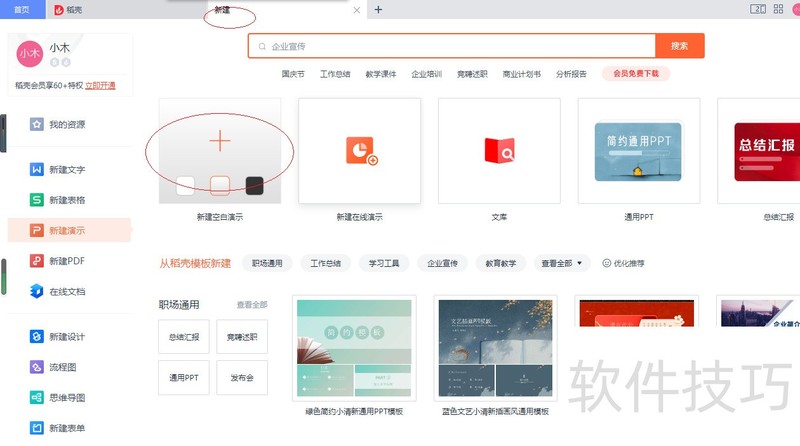The height and width of the screenshot is (446, 800).
Task: Go to the 首页 home tab
Action: [22, 9]
